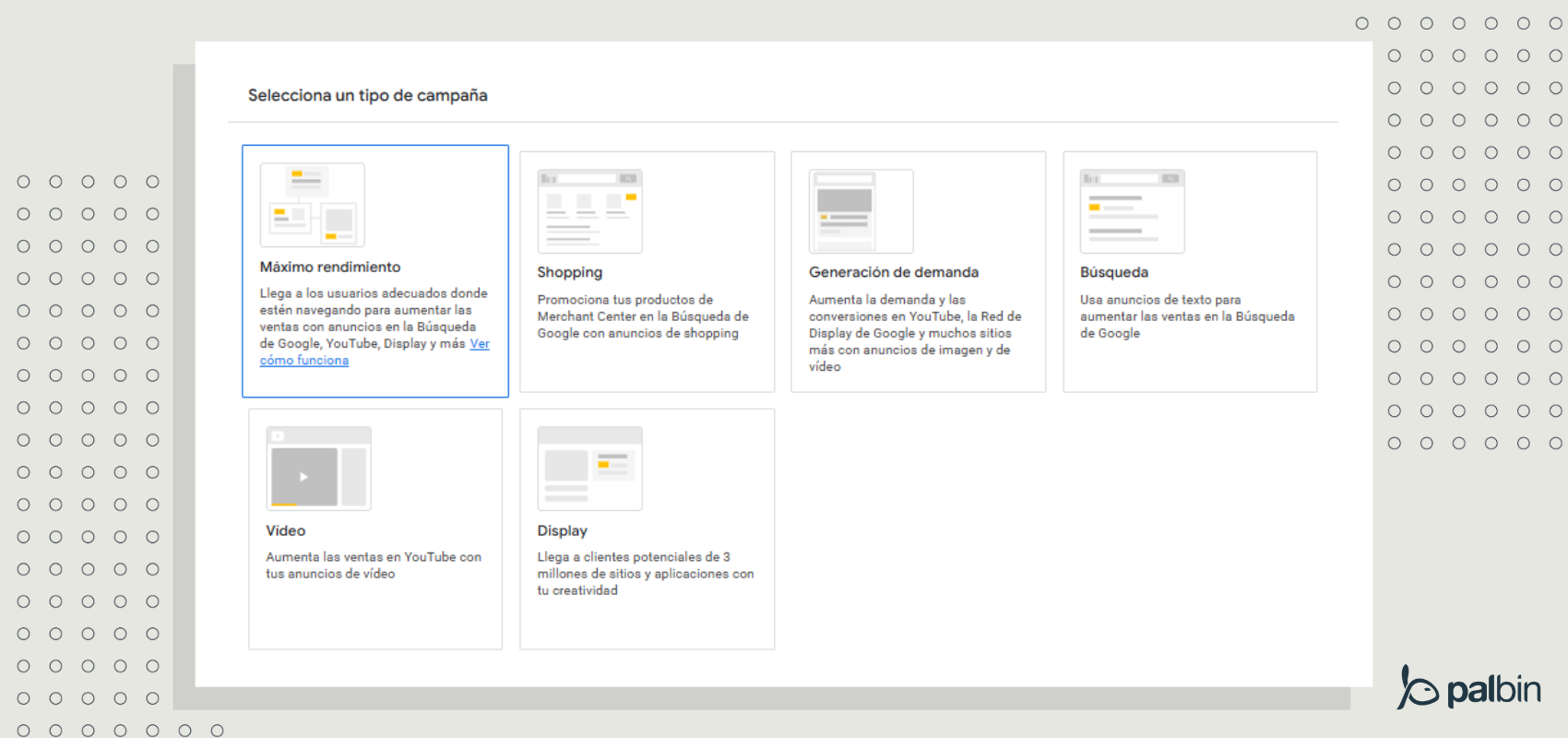Screen dimensions: 1568x738
Task: Pick the 'Shopping' campaign type title
Action: click(x=569, y=272)
